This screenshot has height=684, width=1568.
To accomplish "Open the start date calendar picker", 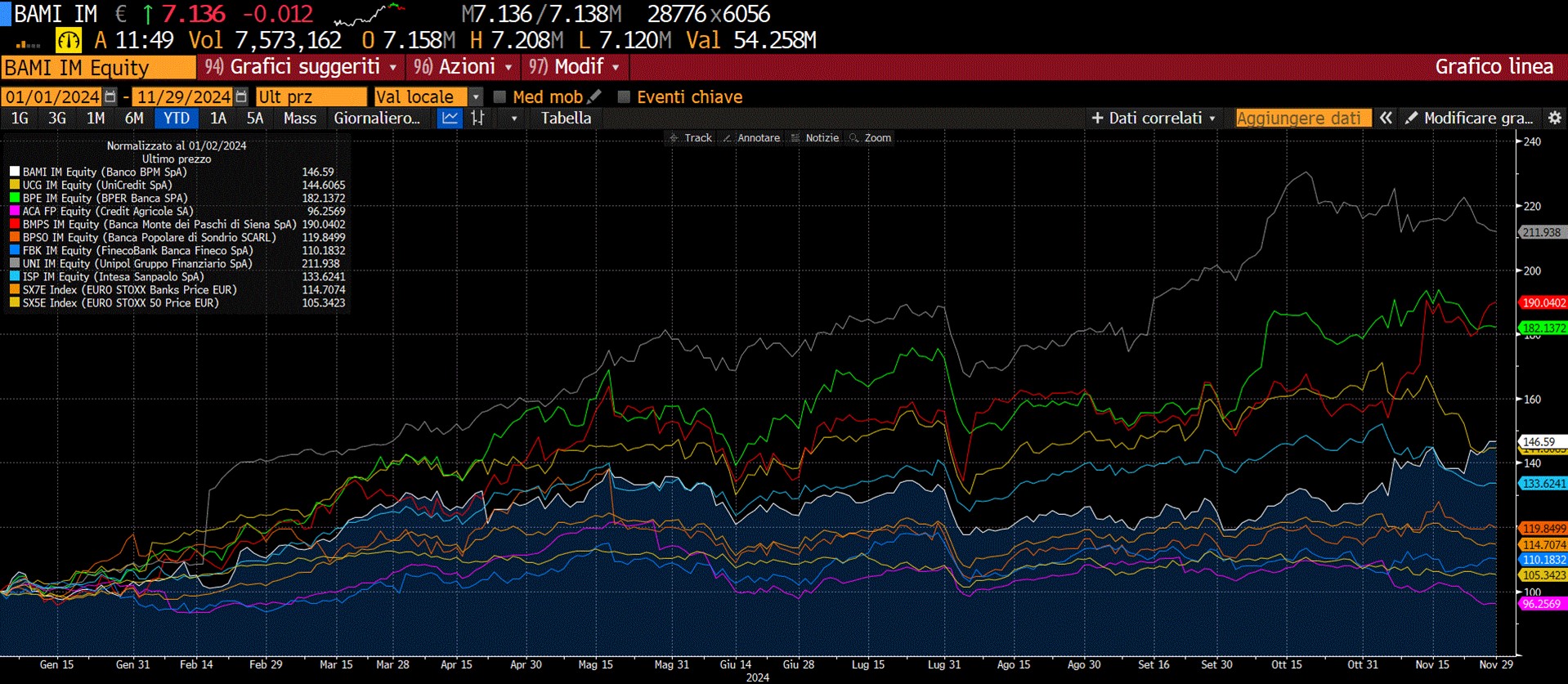I will coord(110,96).
